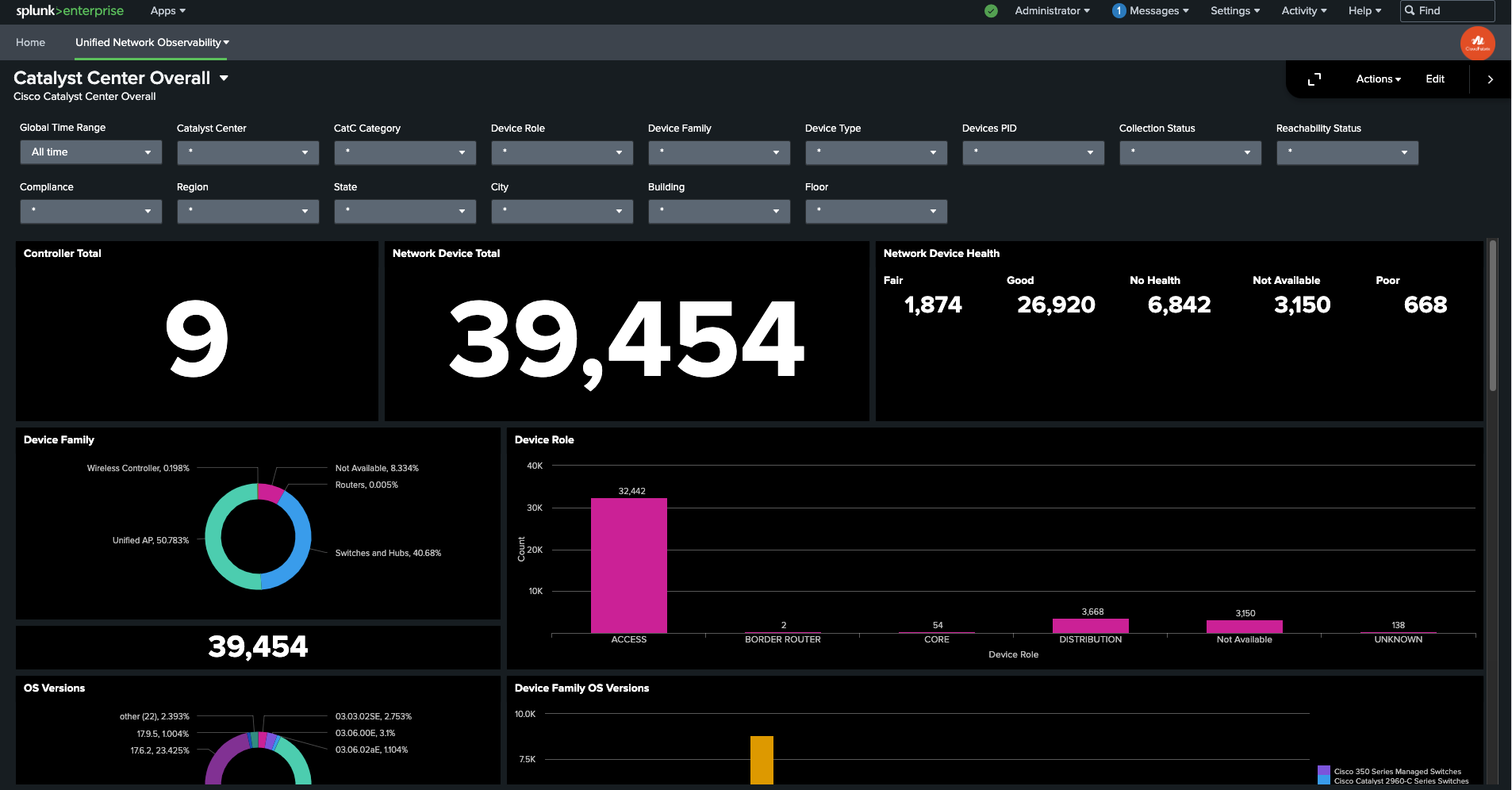
Task: Click the Not Available pink donut segment
Action: [269, 493]
